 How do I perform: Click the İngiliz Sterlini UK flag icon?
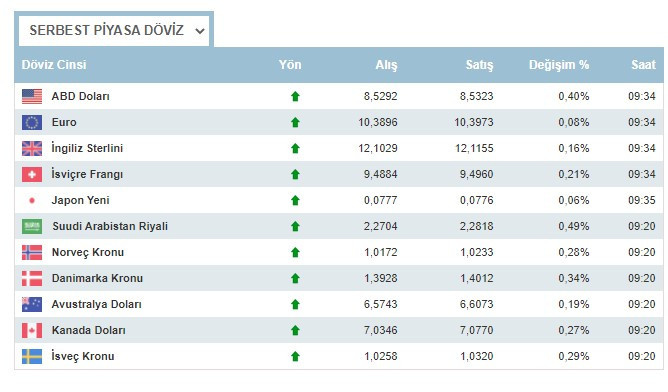(x=32, y=148)
